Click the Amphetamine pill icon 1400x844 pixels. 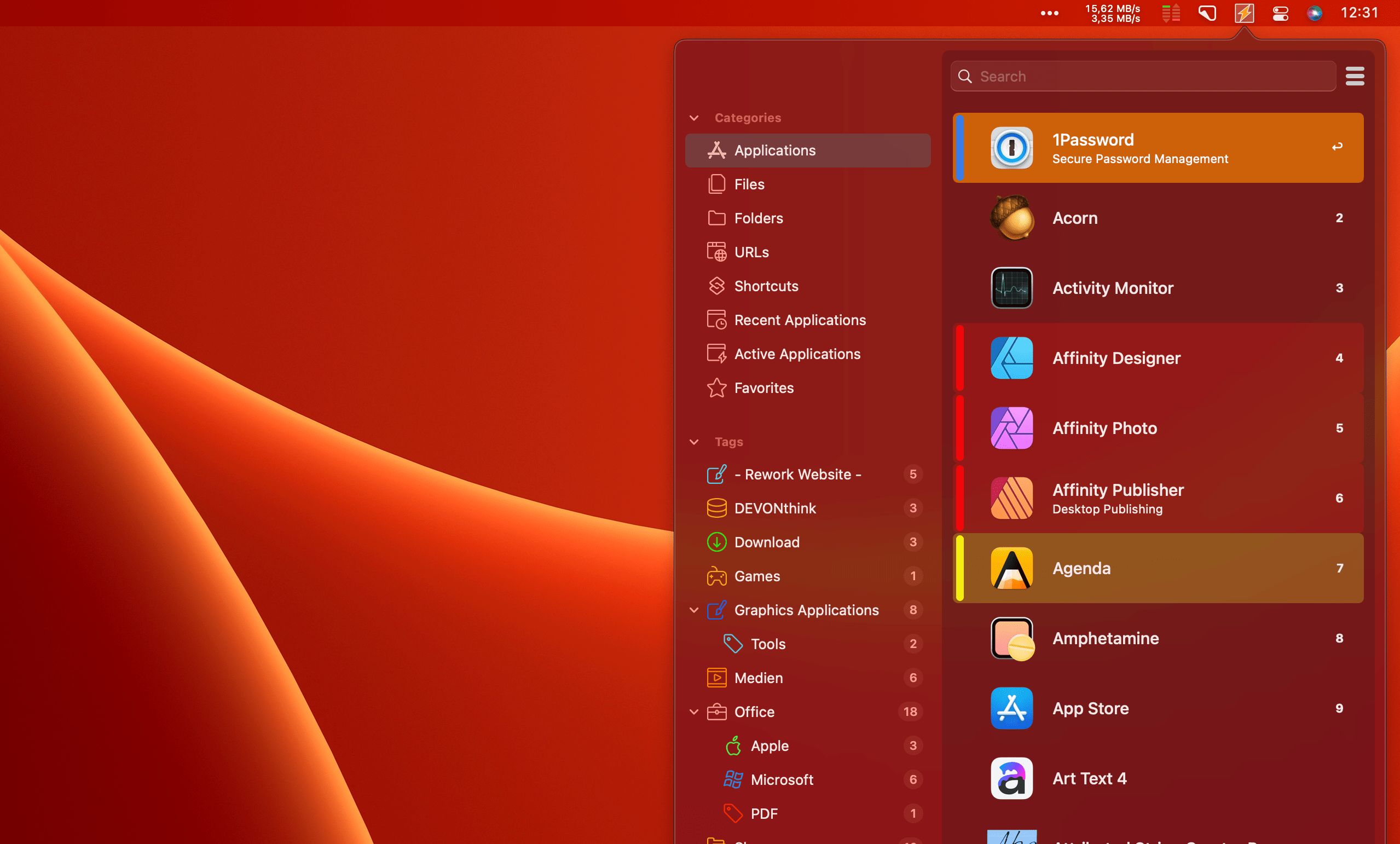[1011, 638]
